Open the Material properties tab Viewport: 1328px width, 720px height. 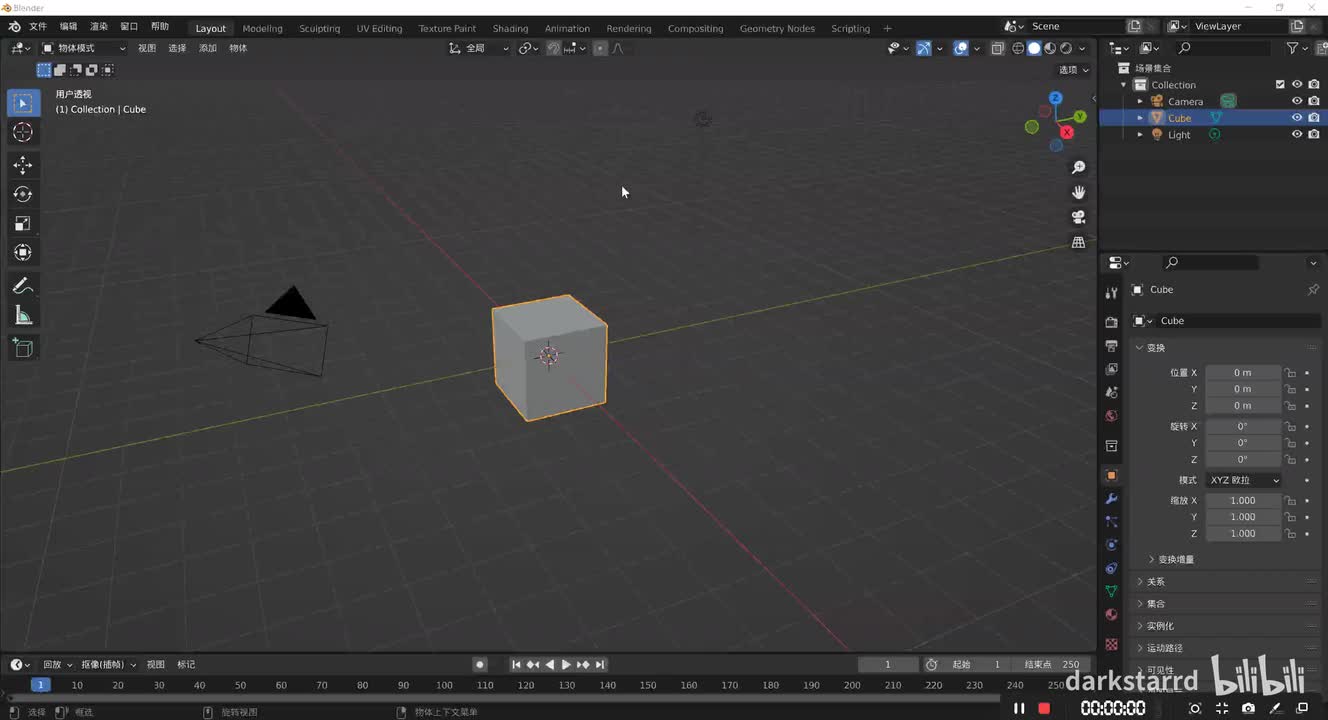point(1111,615)
